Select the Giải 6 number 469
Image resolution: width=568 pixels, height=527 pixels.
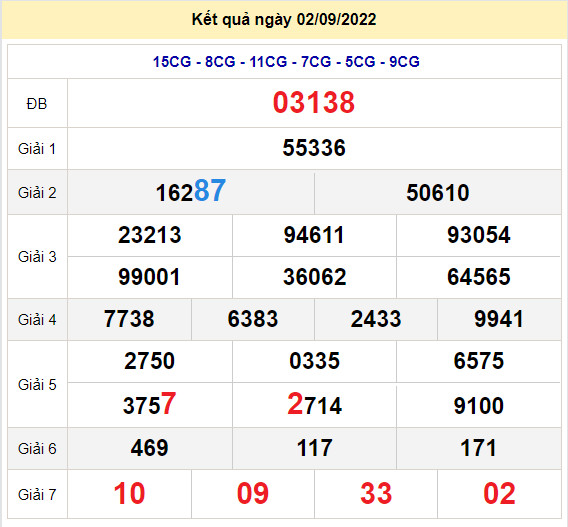point(150,448)
